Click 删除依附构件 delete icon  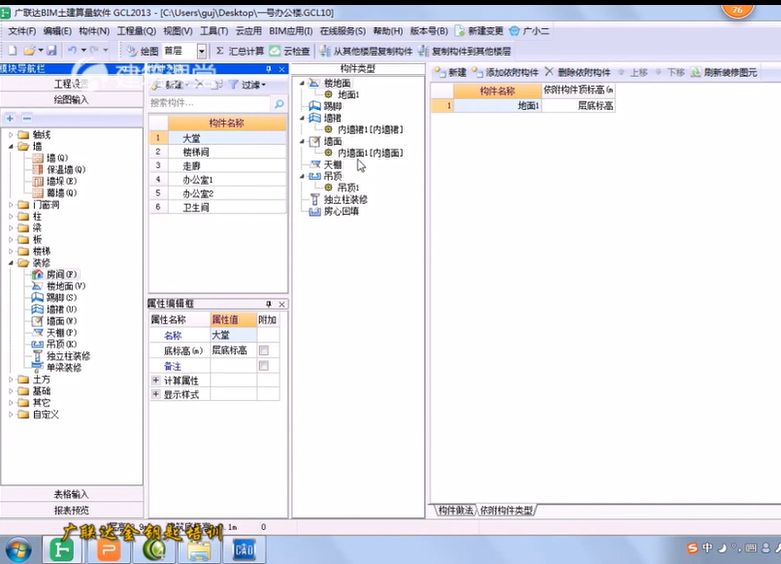pos(549,73)
